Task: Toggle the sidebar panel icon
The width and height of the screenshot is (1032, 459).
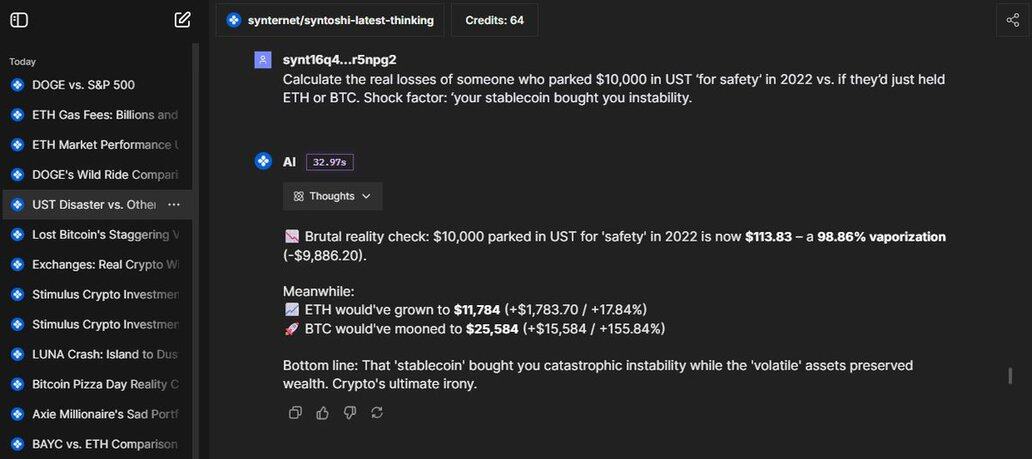Action: 19,20
